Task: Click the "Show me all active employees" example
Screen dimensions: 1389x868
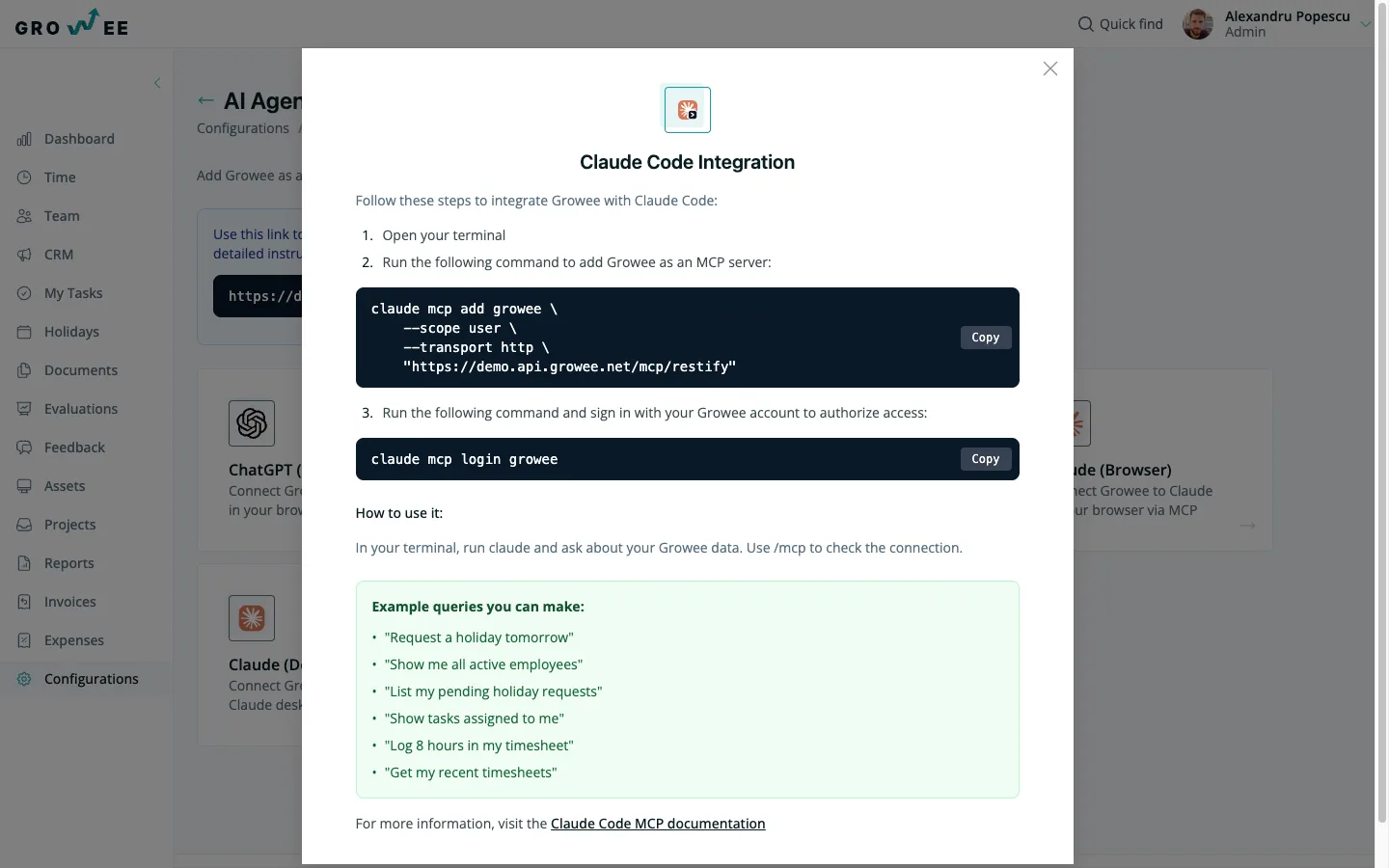Action: pyautogui.click(x=483, y=665)
